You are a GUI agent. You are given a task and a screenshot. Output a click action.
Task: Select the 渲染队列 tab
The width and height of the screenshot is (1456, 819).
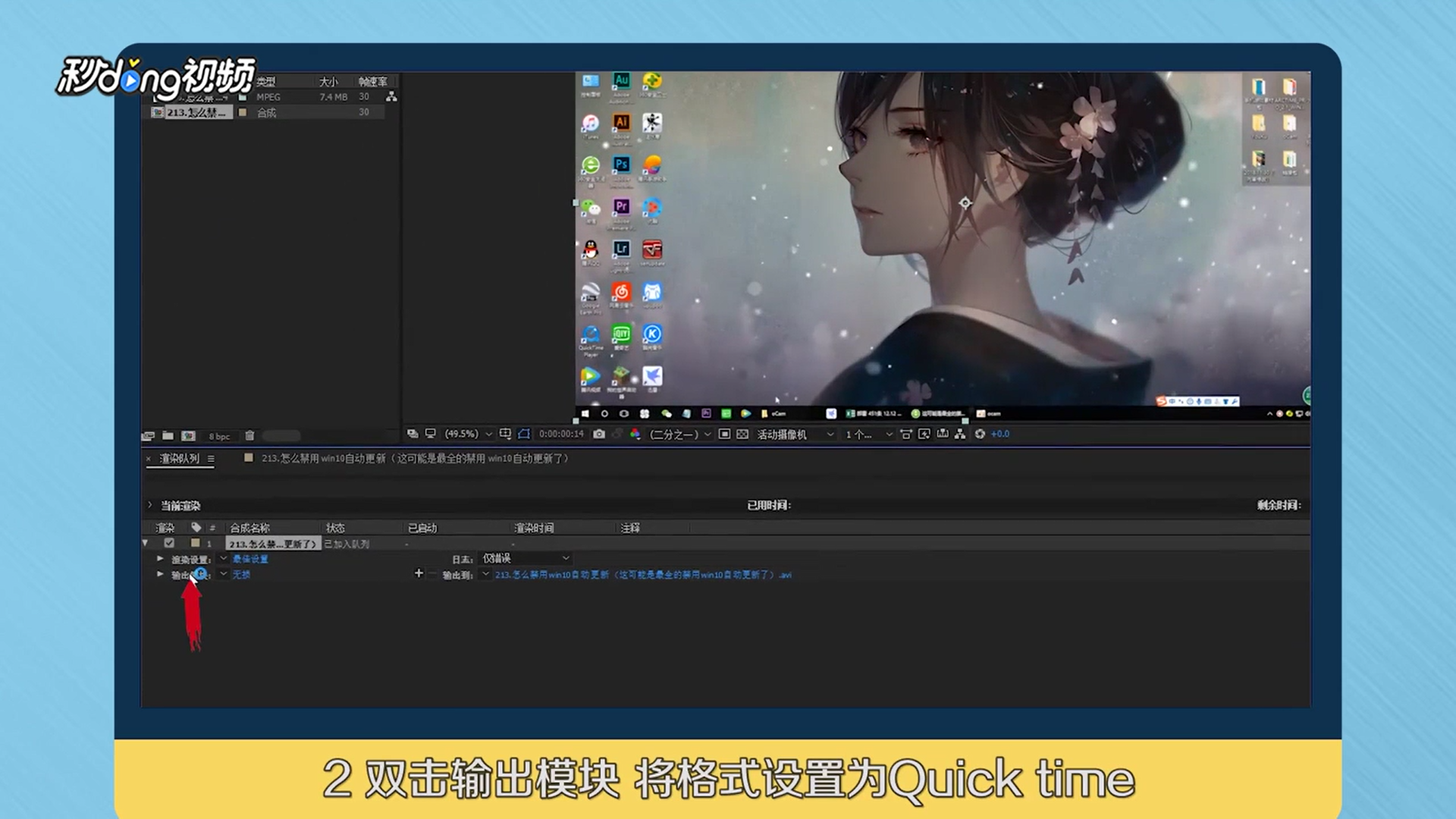tap(179, 459)
